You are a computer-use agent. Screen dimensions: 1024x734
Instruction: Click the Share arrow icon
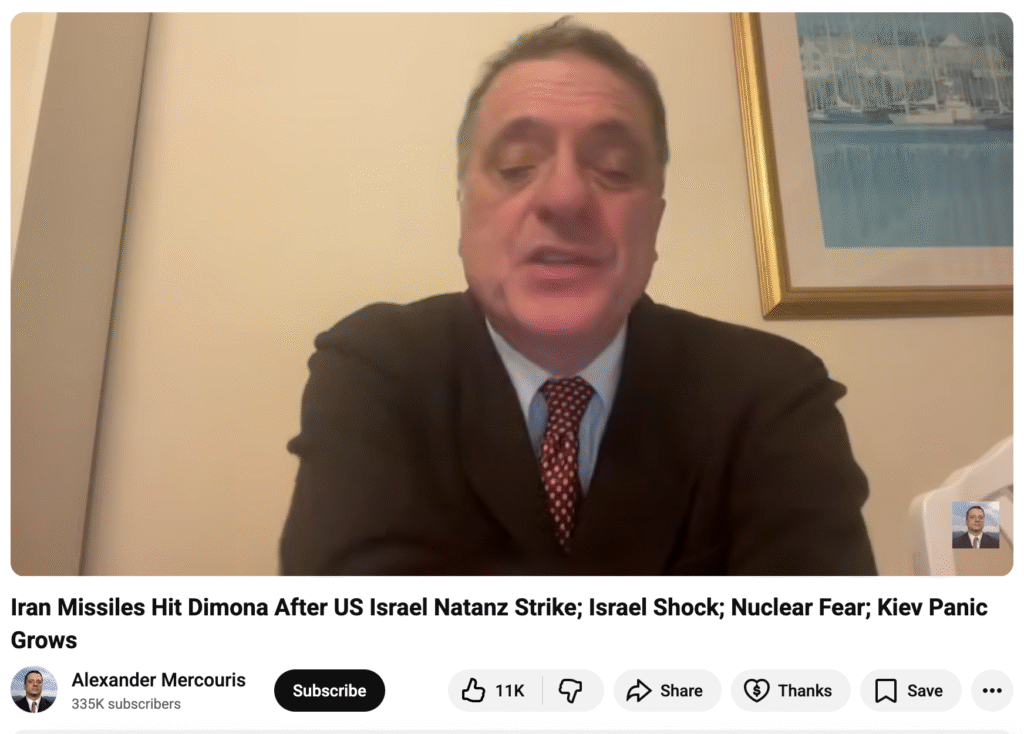pos(638,690)
